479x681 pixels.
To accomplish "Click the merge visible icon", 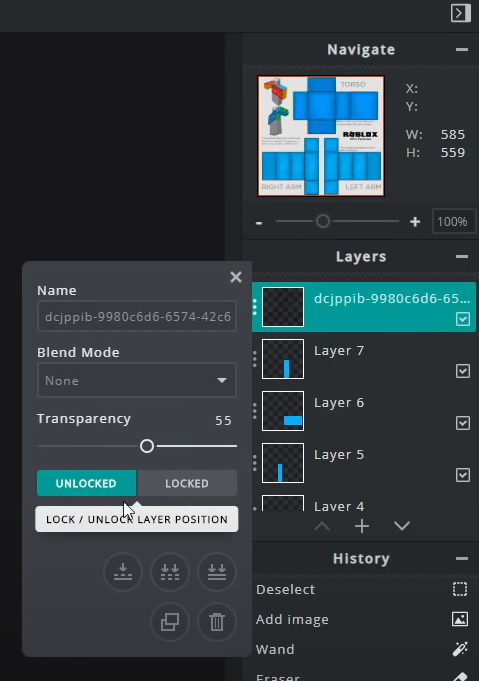I will (170, 572).
